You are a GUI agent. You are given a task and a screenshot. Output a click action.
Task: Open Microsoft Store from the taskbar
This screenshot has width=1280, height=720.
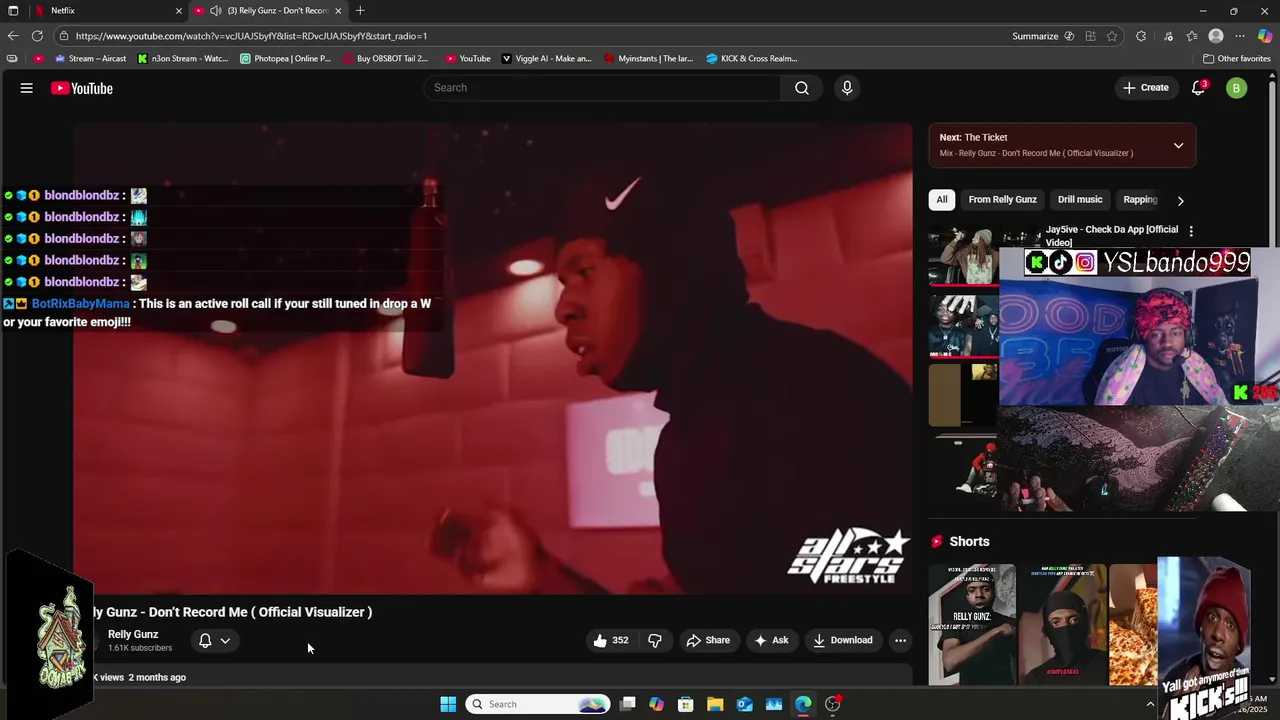[686, 704]
